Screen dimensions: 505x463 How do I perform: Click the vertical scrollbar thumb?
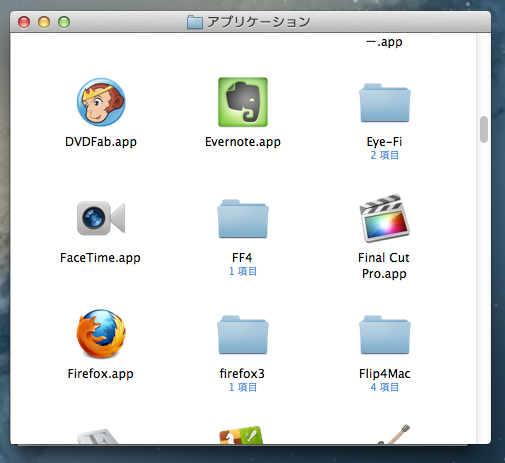(484, 129)
